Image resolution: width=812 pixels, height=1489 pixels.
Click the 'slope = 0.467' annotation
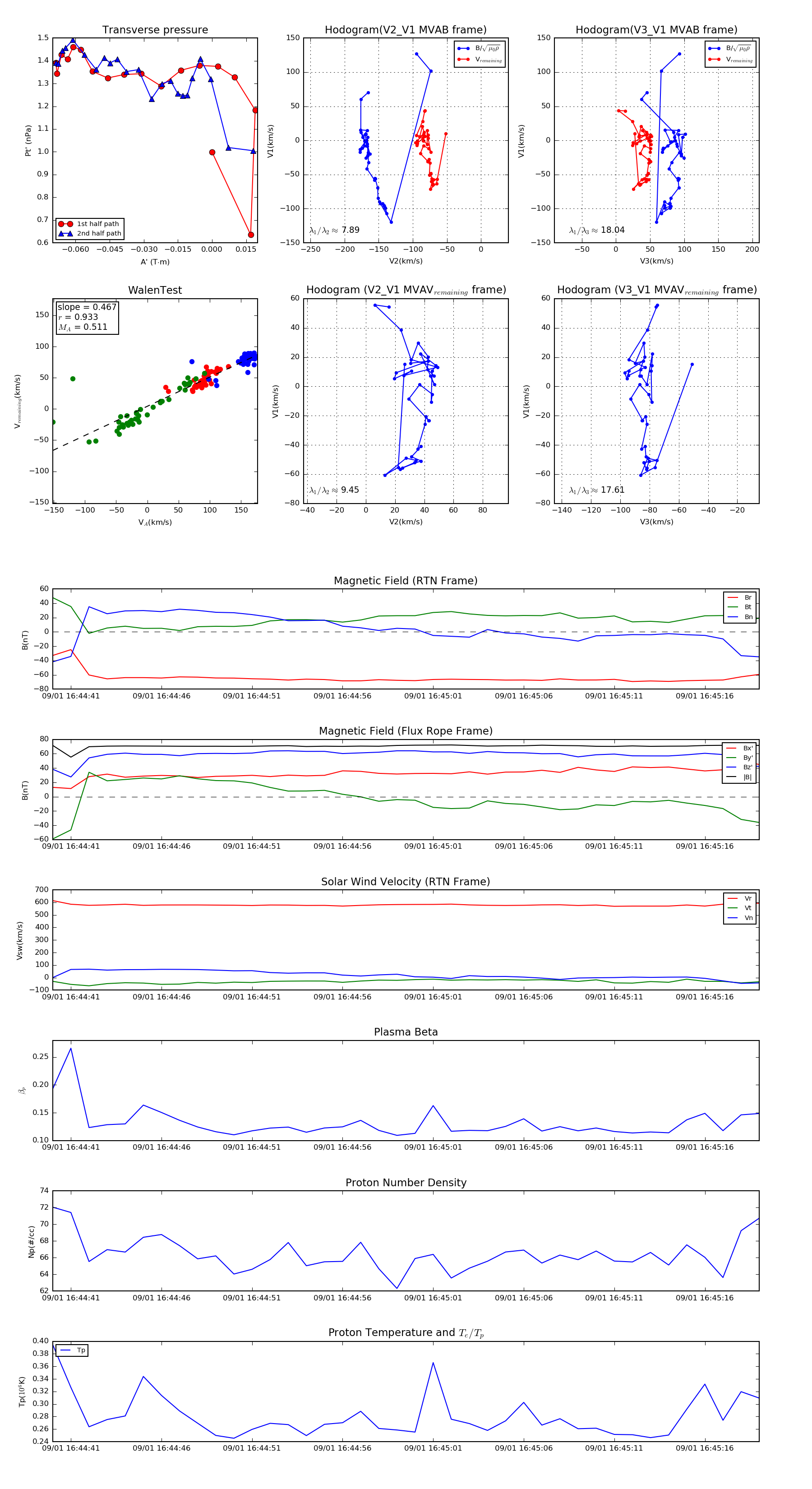[x=87, y=307]
